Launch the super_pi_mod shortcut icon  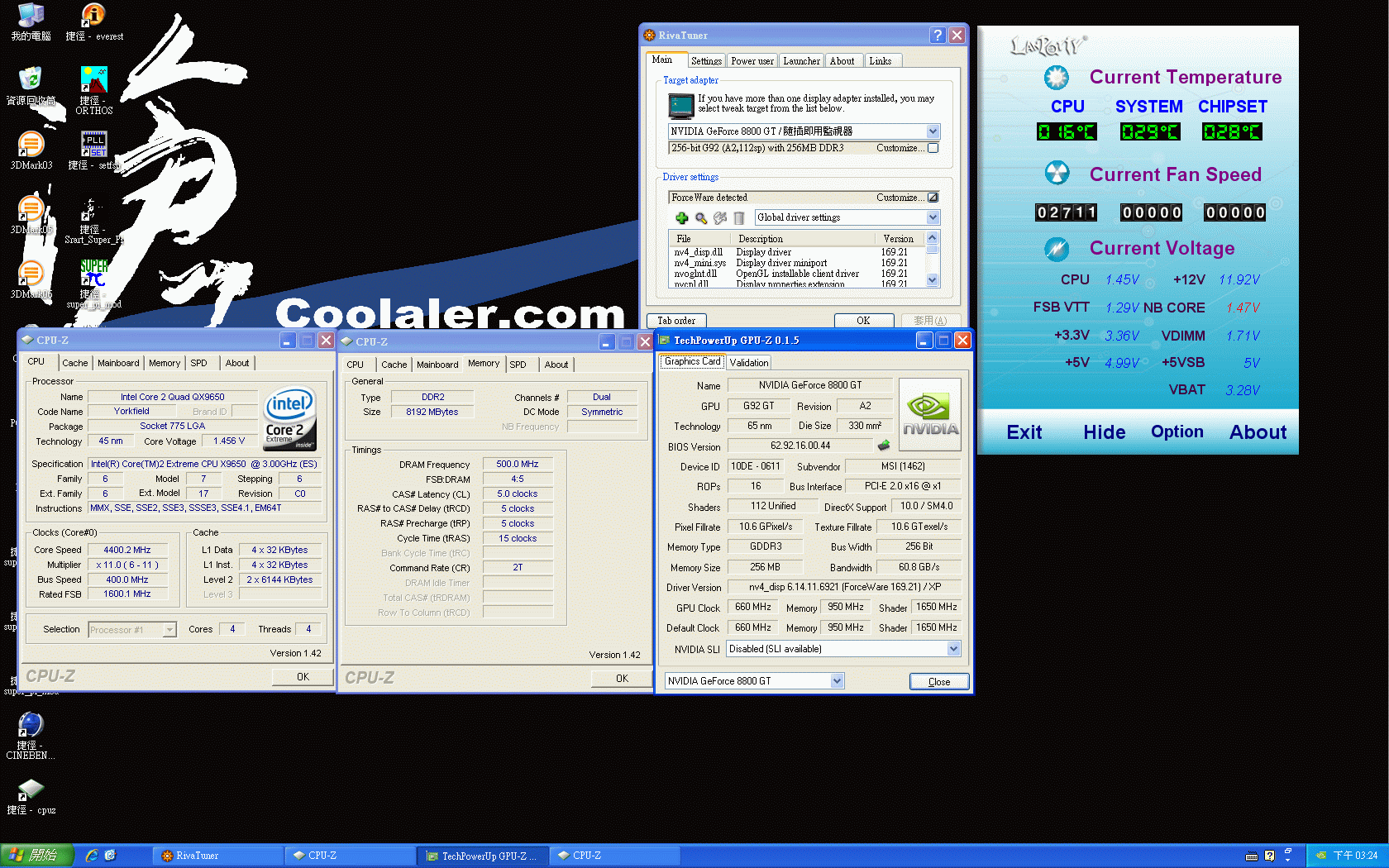(x=93, y=284)
